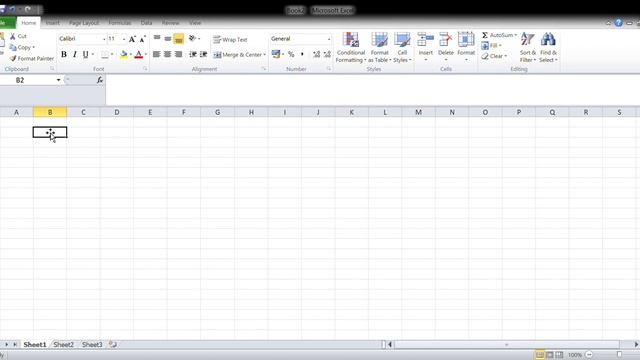This screenshot has height=360, width=640.
Task: Open the orientation text angle icon
Action: pos(192,38)
